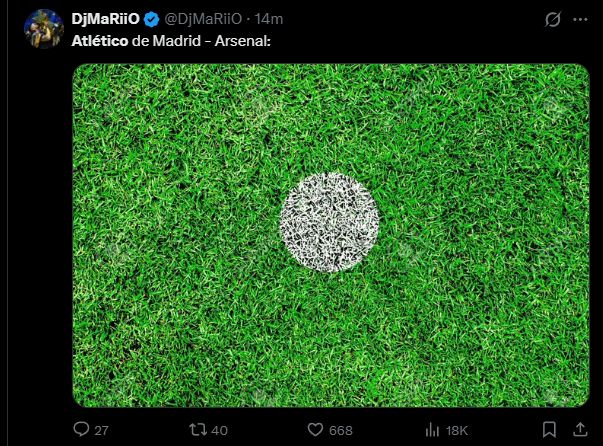Click the 18K views count
The image size is (603, 446).
point(456,430)
